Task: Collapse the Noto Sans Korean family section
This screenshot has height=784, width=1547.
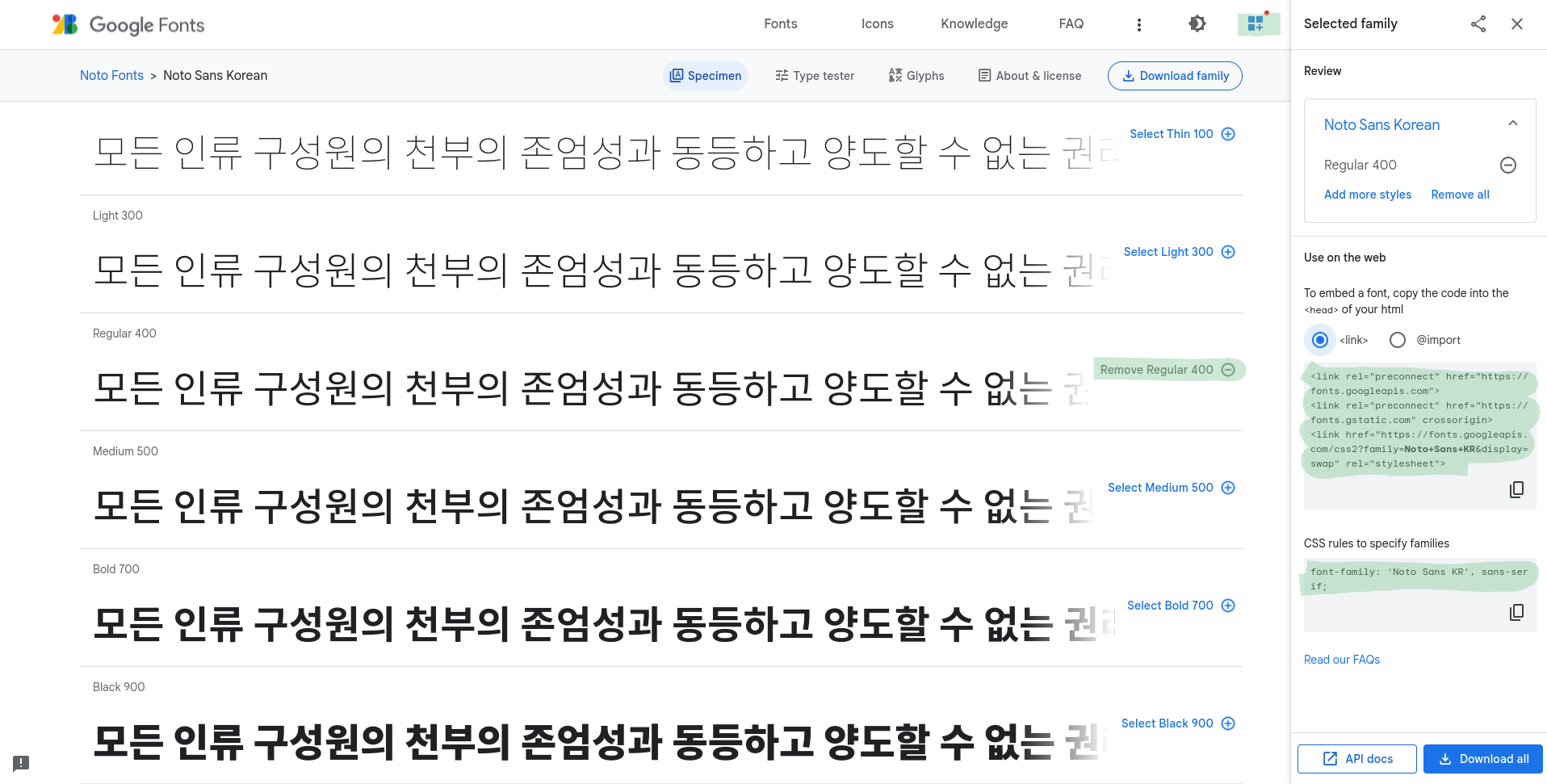Action: tap(1513, 124)
